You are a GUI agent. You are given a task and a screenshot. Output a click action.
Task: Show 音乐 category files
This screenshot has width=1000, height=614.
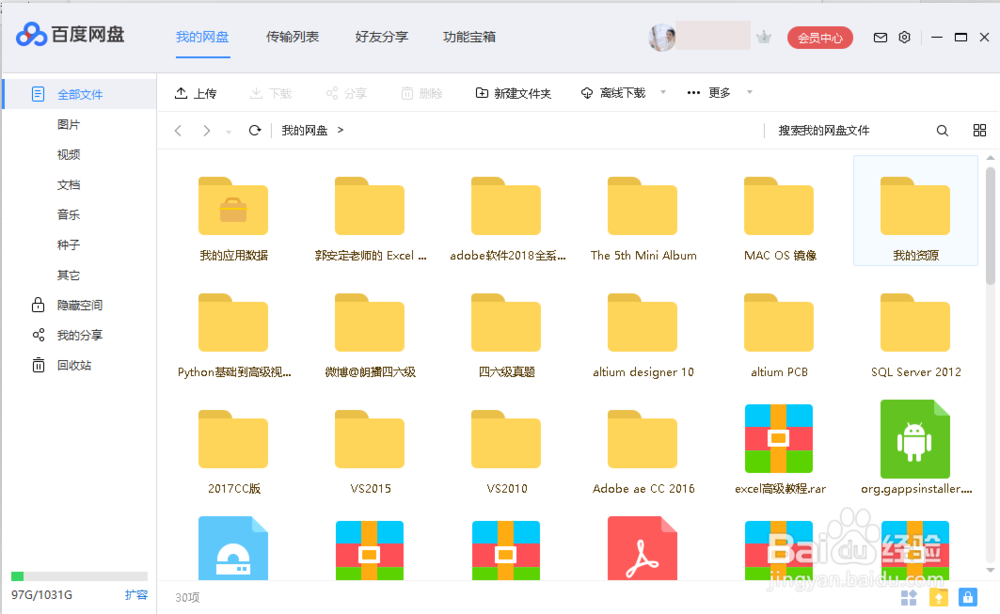click(68, 215)
